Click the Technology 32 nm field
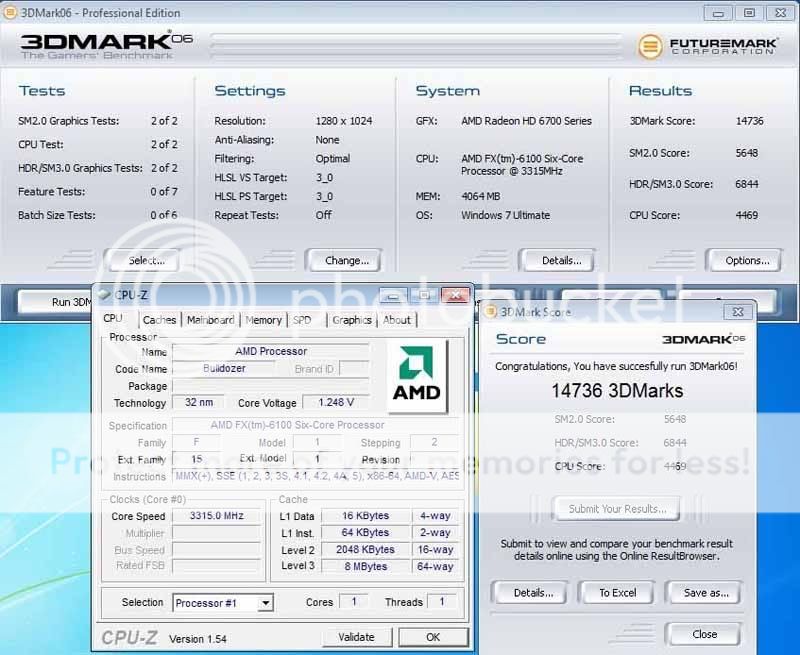800x655 pixels. point(198,402)
